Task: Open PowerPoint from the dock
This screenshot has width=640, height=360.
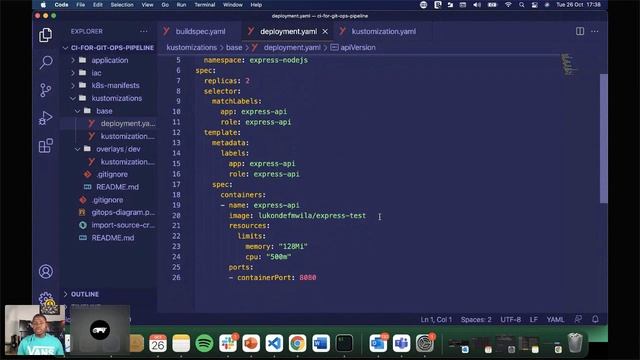Action: tap(251, 343)
